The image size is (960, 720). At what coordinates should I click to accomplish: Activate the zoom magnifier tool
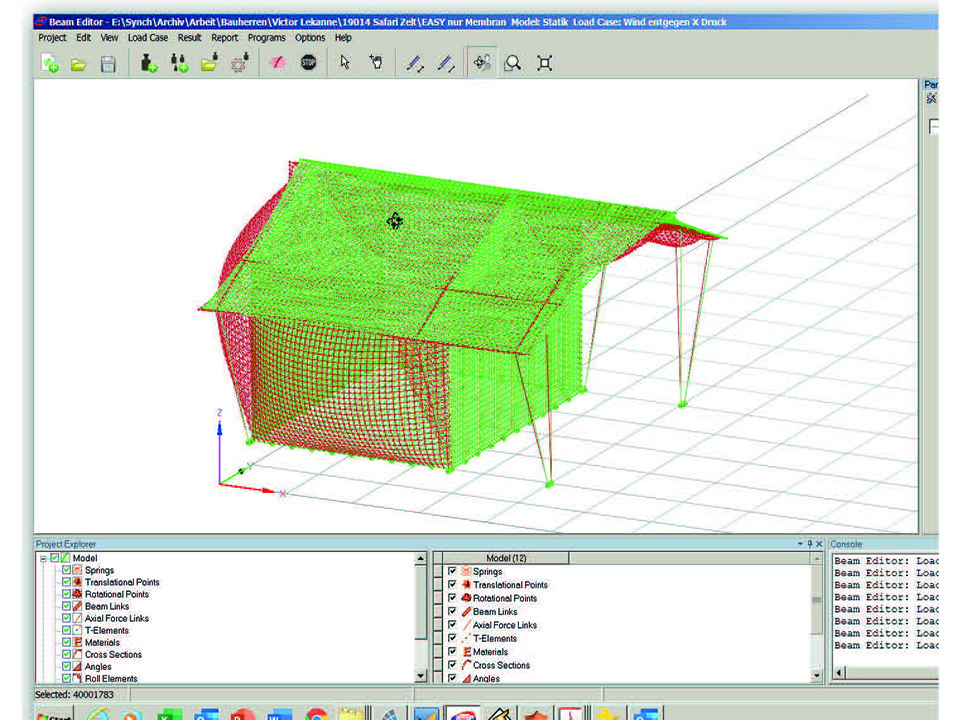[x=512, y=63]
